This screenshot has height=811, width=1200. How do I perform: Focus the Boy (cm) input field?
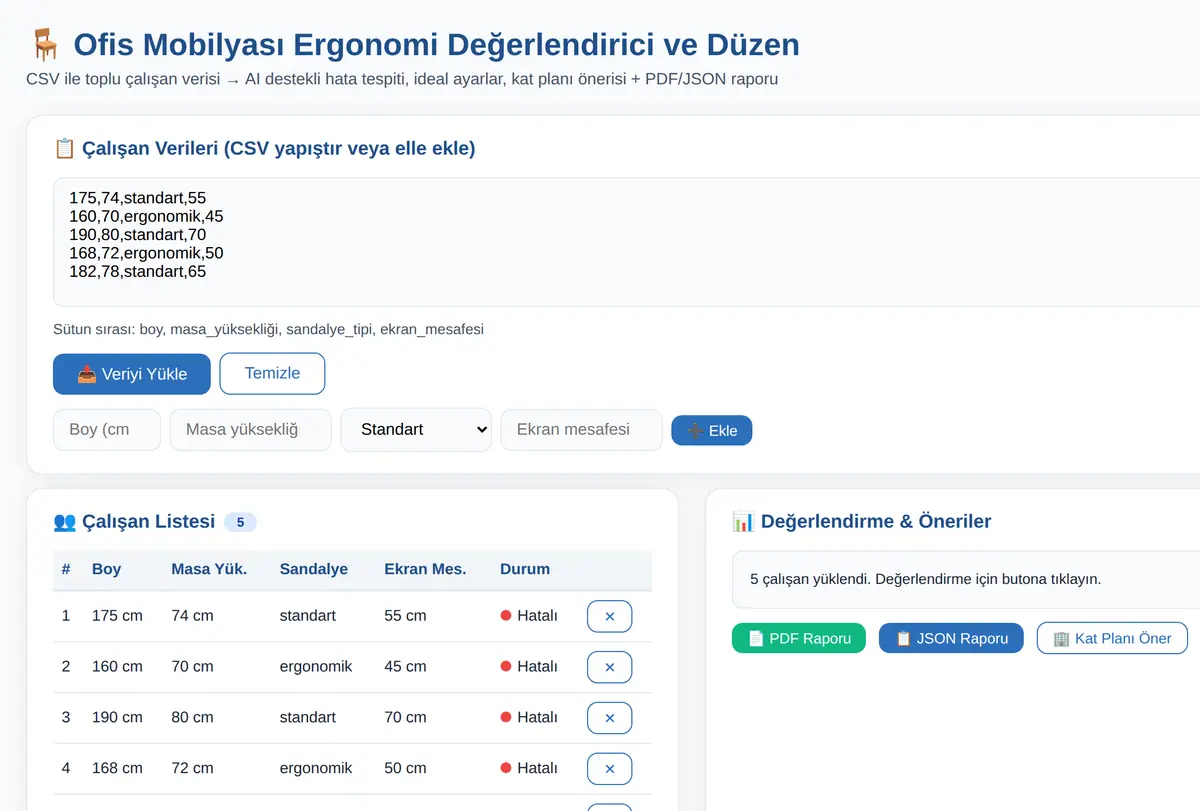tap(107, 430)
